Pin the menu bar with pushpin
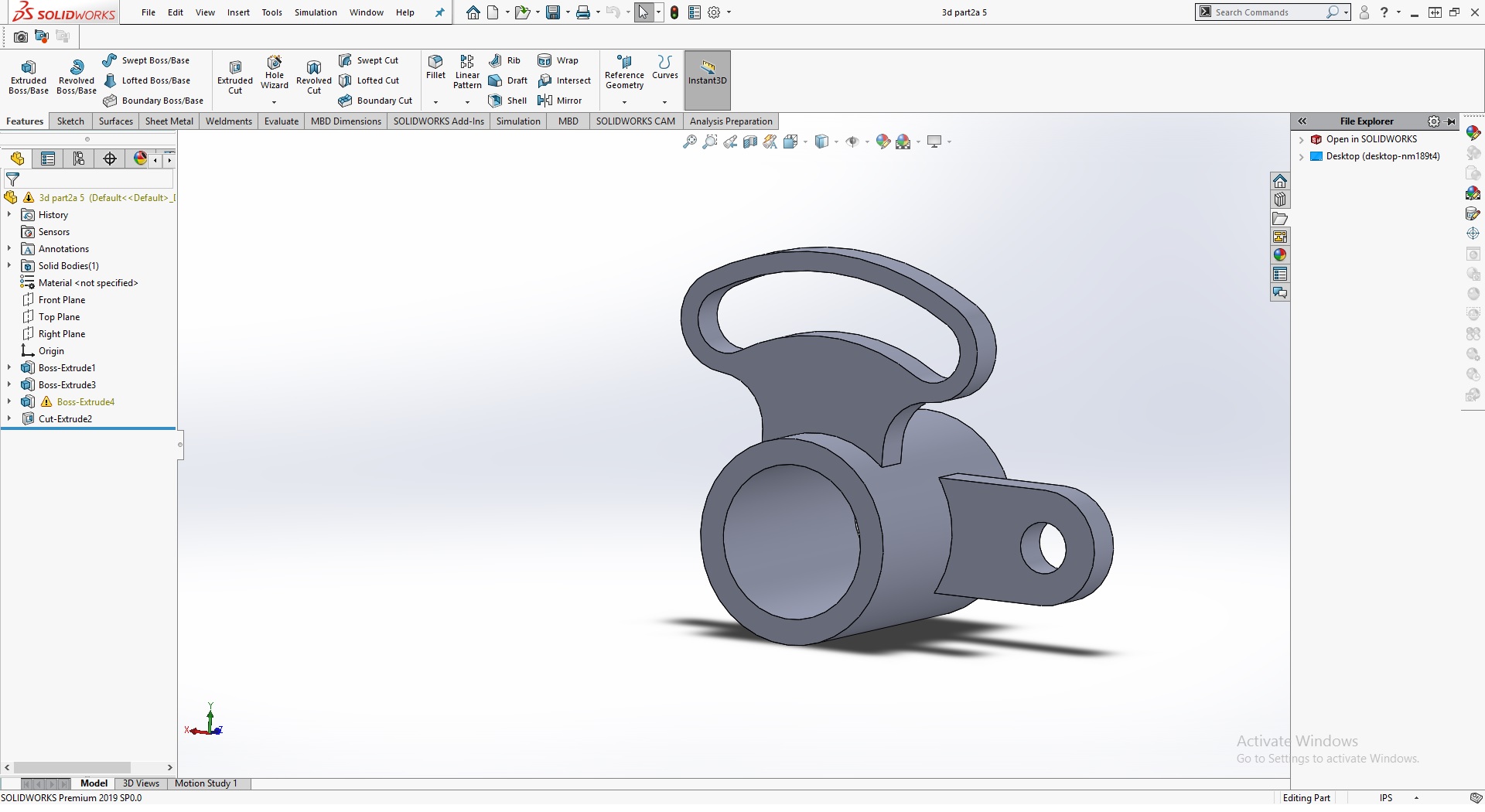This screenshot has height=812, width=1485. click(440, 12)
